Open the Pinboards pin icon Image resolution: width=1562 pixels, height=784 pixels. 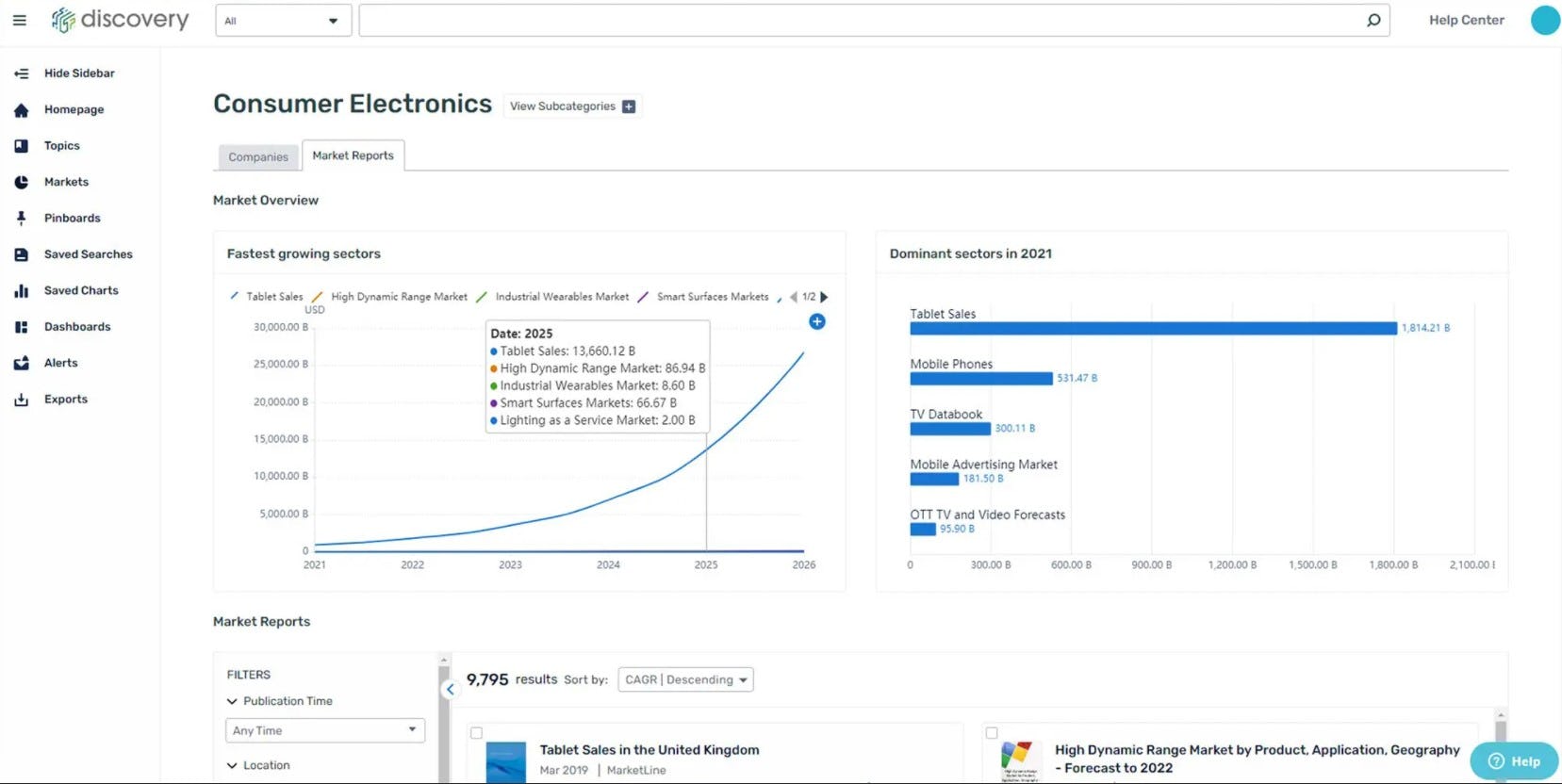(21, 219)
